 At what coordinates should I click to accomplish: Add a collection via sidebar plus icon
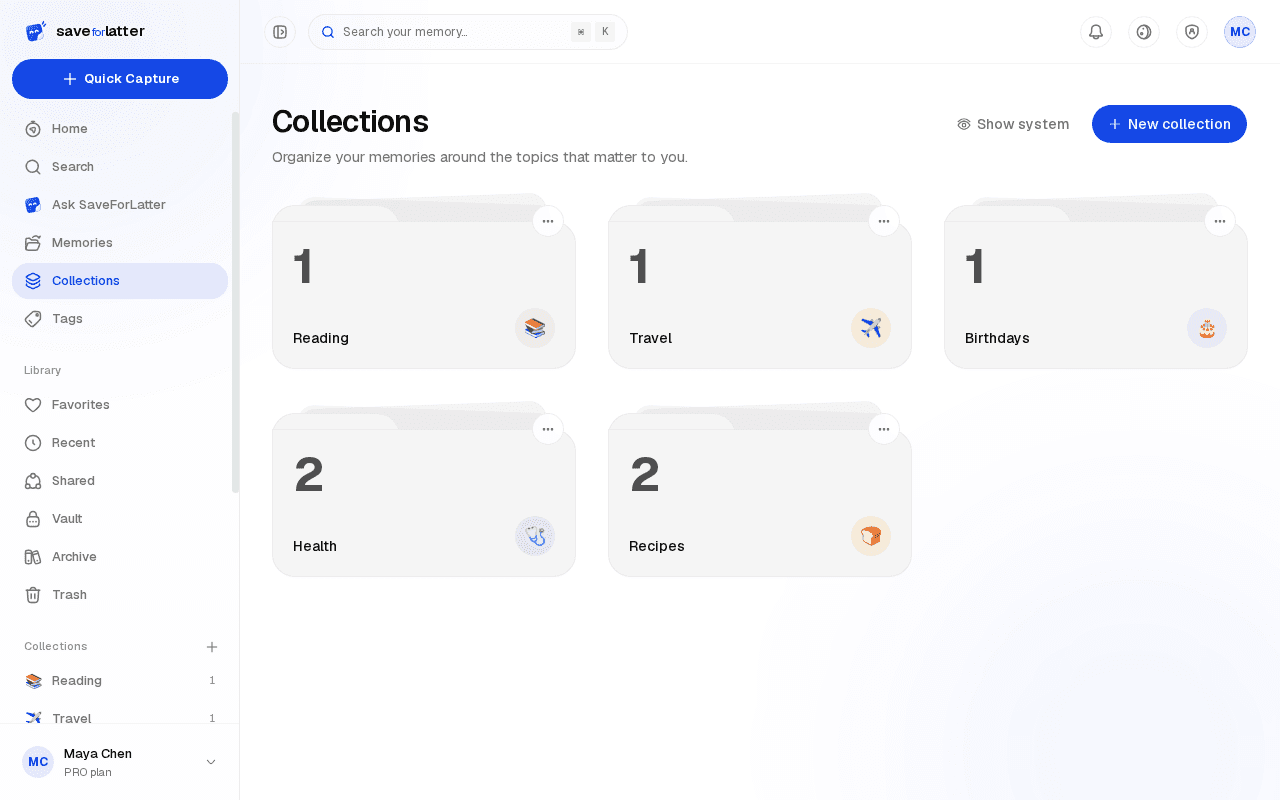(212, 647)
